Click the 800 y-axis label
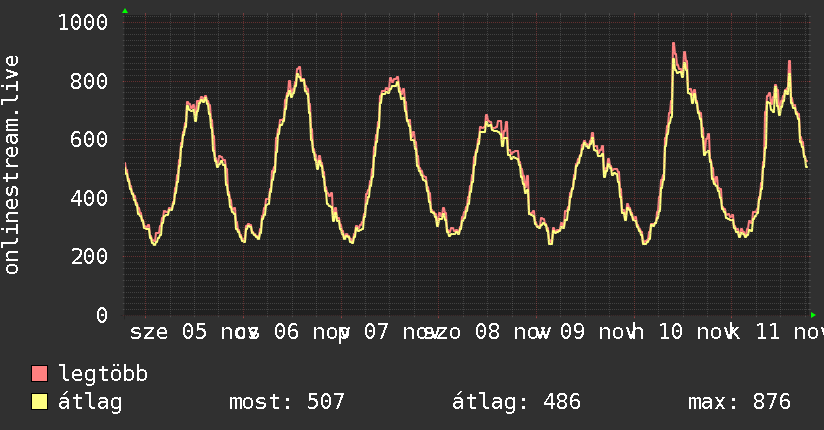 coord(89,81)
